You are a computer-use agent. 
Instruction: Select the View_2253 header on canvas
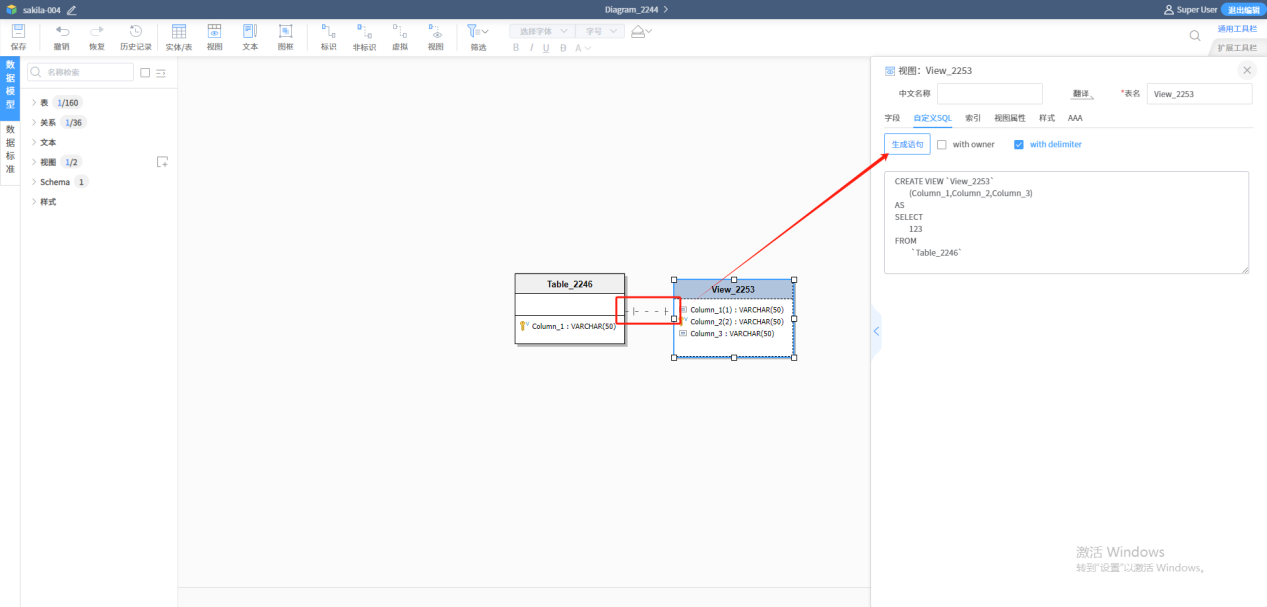point(734,289)
